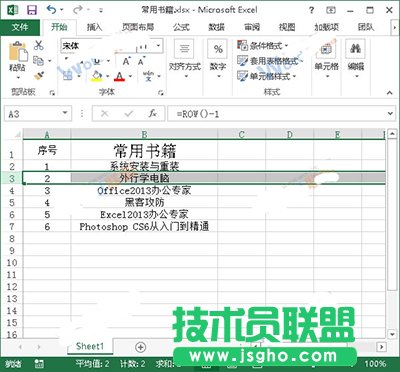
Task: Expand the Name Box dropdown arrow
Action: tap(65, 114)
